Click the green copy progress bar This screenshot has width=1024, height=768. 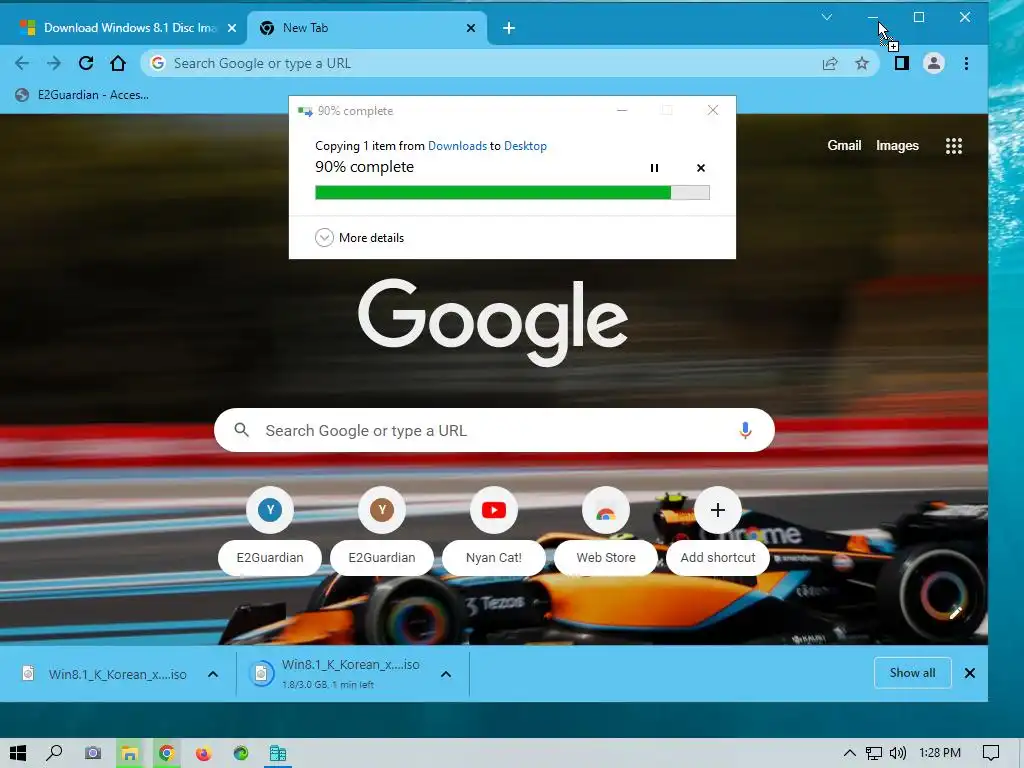(x=512, y=192)
